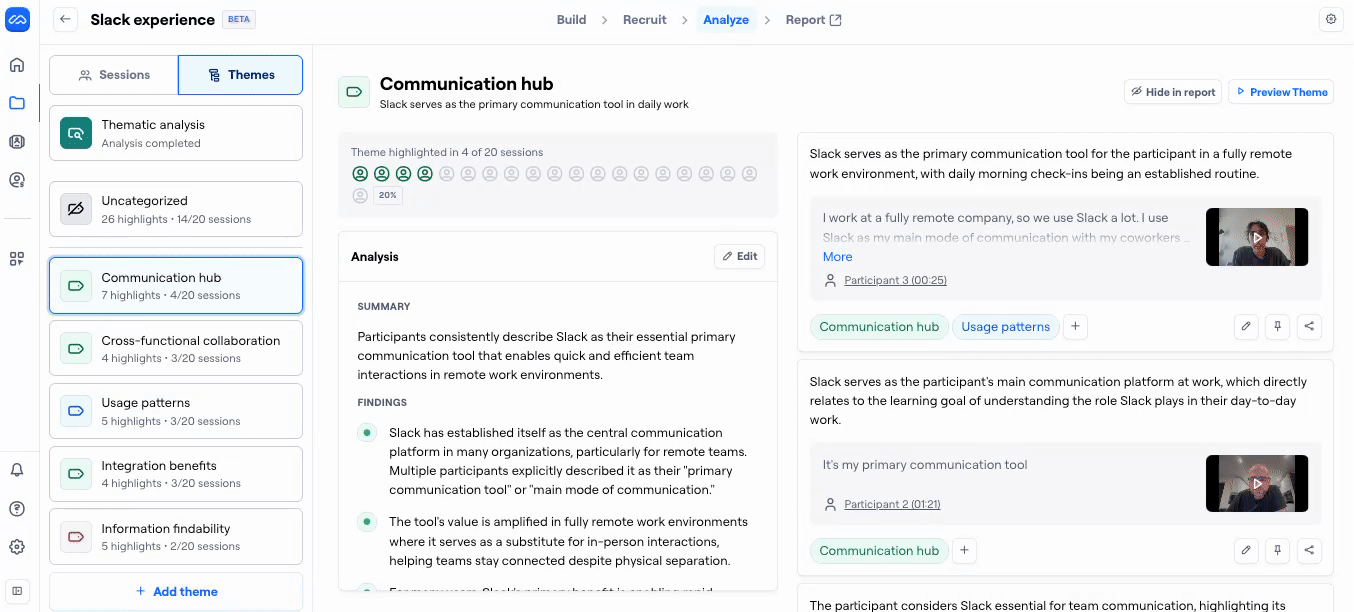The image size is (1354, 612).
Task: Share the Participant 3 highlight
Action: tap(1309, 326)
